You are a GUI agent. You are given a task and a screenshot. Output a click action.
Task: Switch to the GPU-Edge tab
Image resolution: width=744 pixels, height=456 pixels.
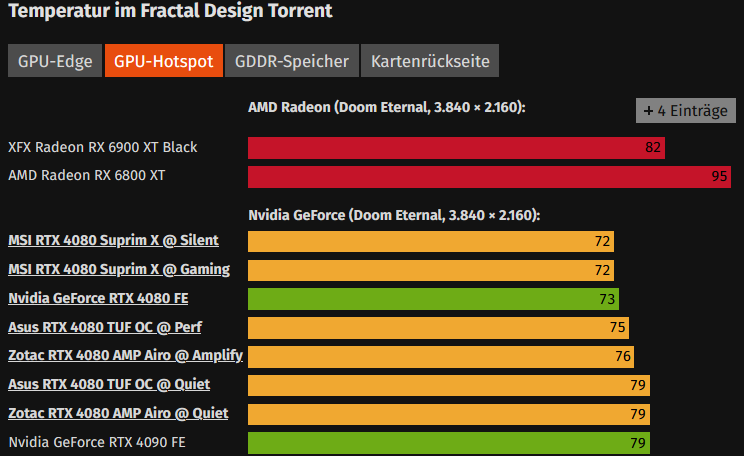pyautogui.click(x=55, y=61)
